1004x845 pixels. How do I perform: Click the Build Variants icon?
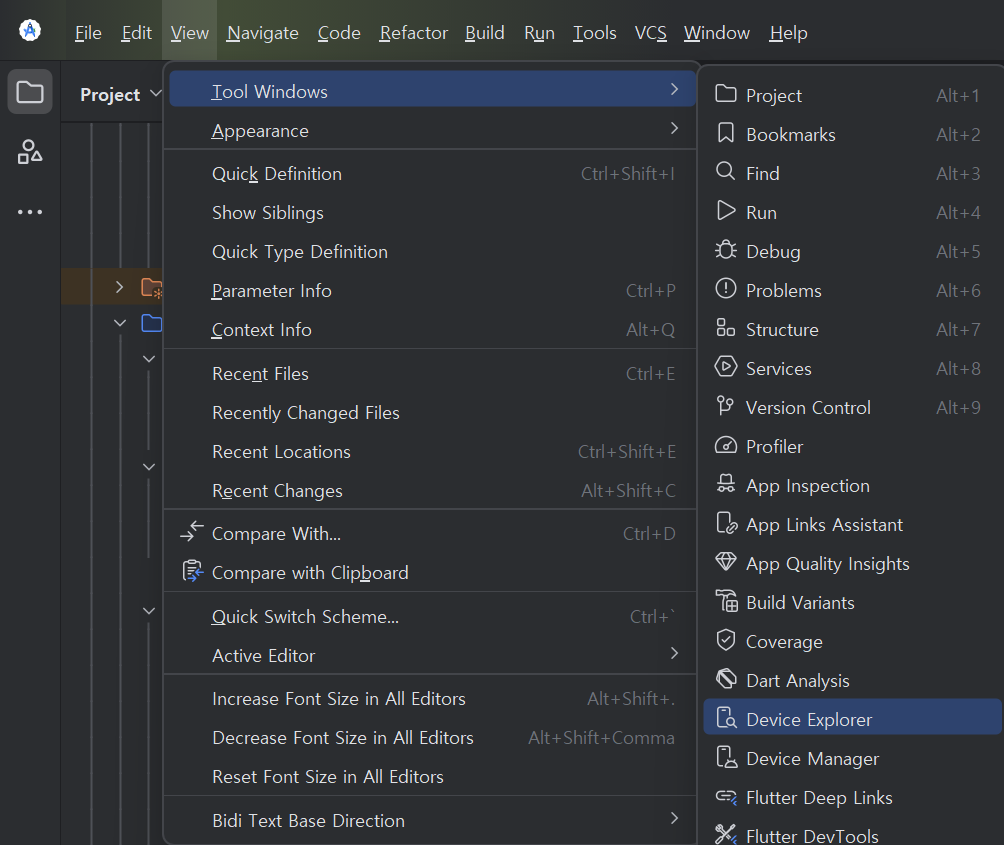click(x=727, y=601)
